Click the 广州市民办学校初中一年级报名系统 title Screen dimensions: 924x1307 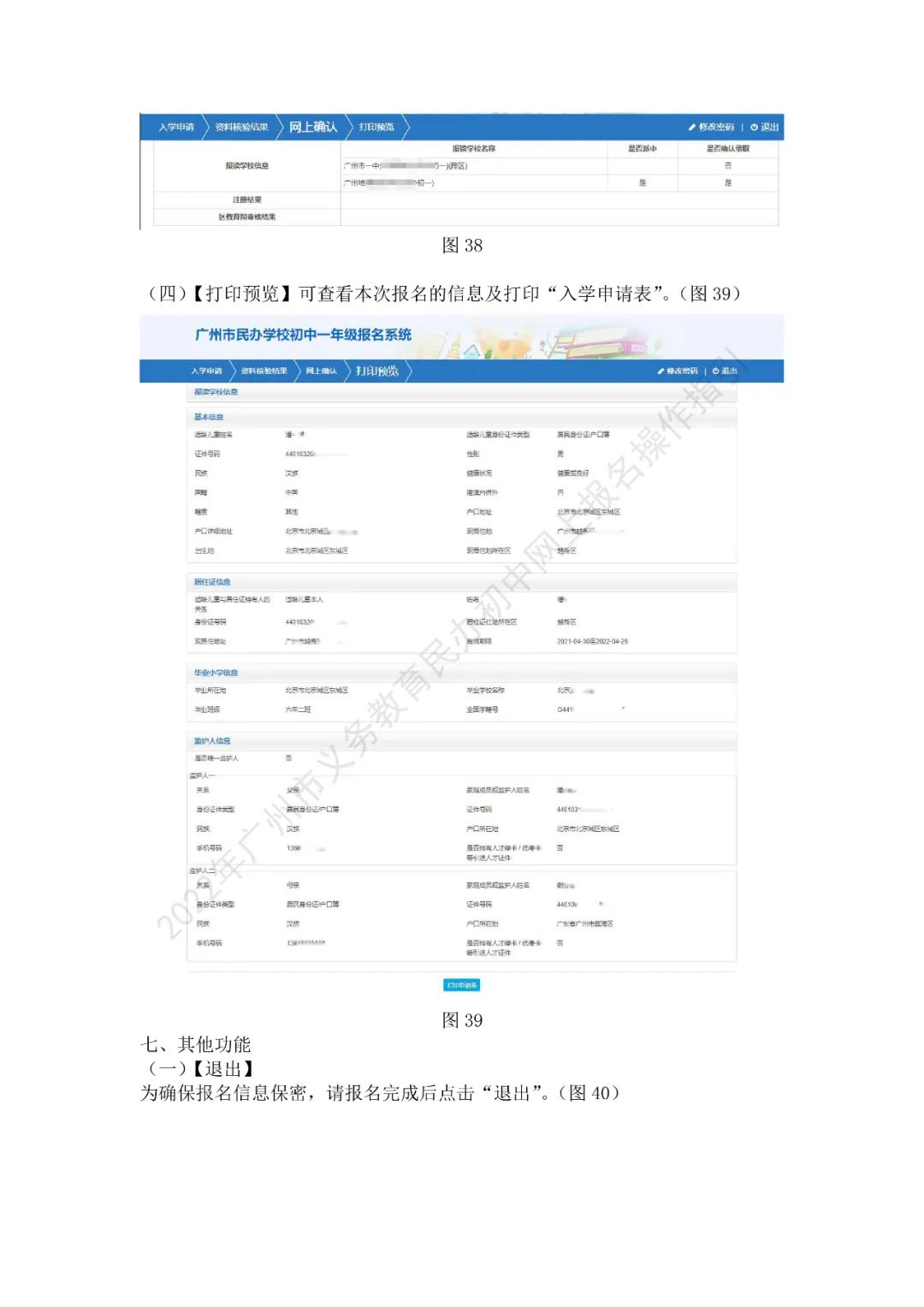[303, 335]
